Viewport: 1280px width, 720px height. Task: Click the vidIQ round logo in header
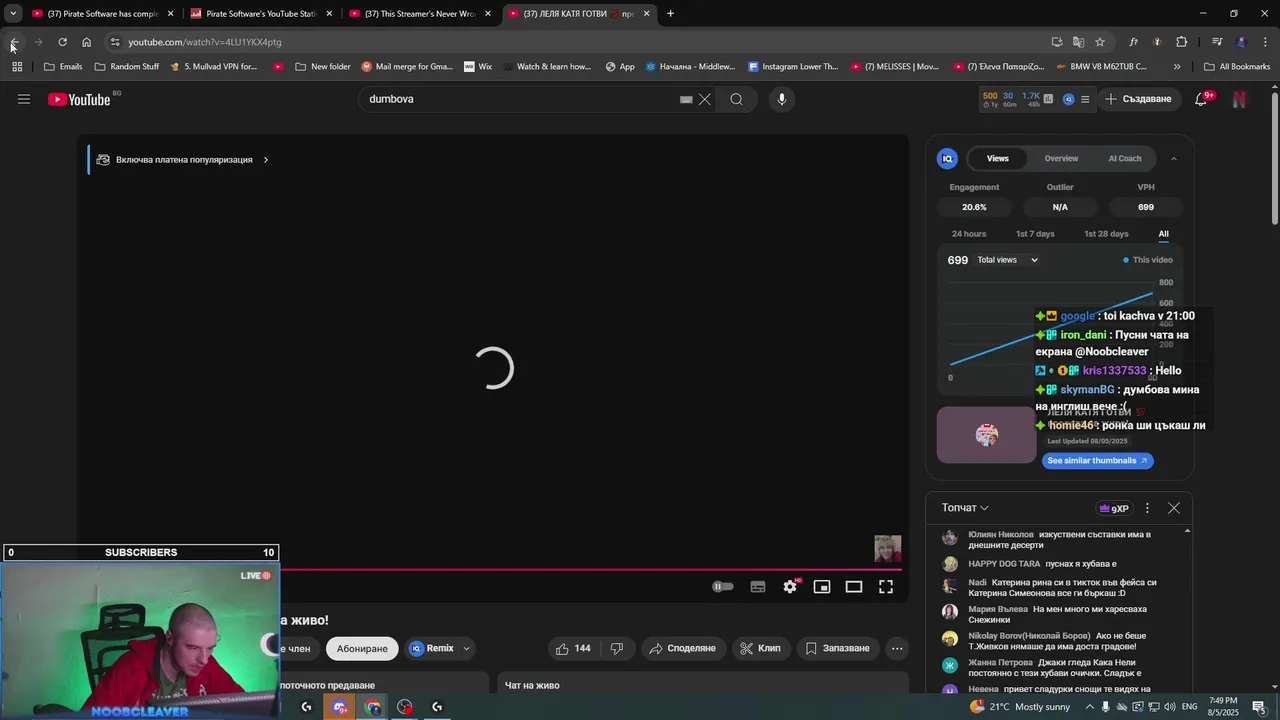pyautogui.click(x=1068, y=99)
